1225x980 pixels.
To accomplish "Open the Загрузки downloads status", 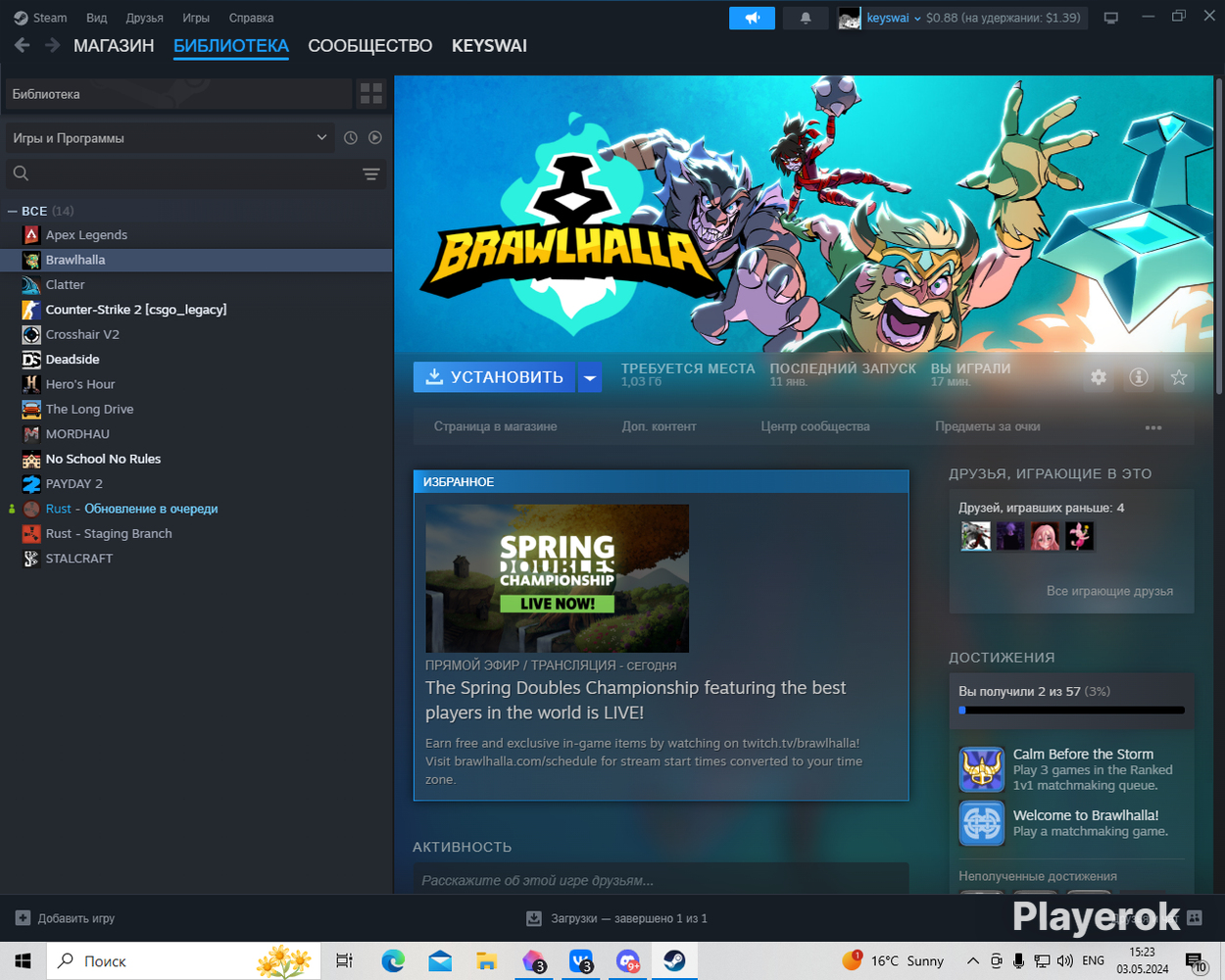I will coord(617,918).
